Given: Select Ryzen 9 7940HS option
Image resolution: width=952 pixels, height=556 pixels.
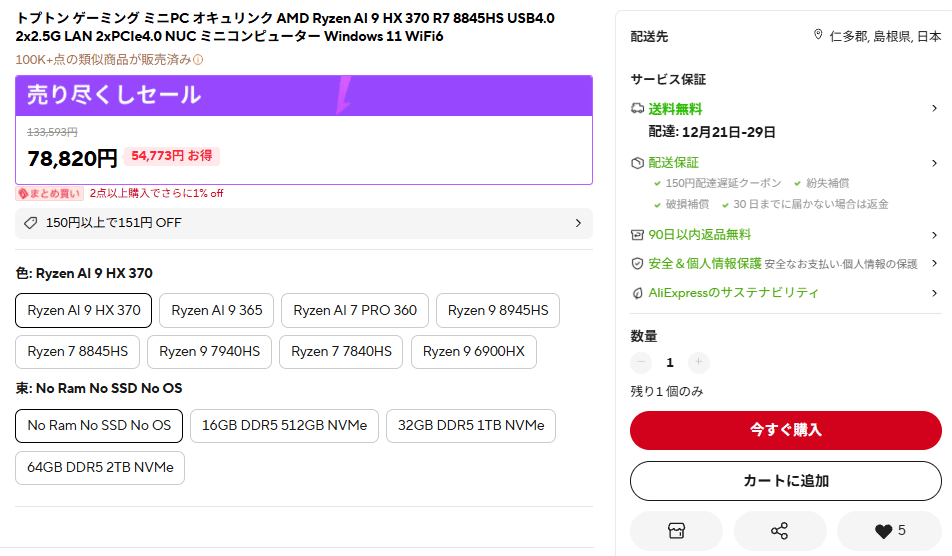Looking at the screenshot, I should [x=209, y=351].
